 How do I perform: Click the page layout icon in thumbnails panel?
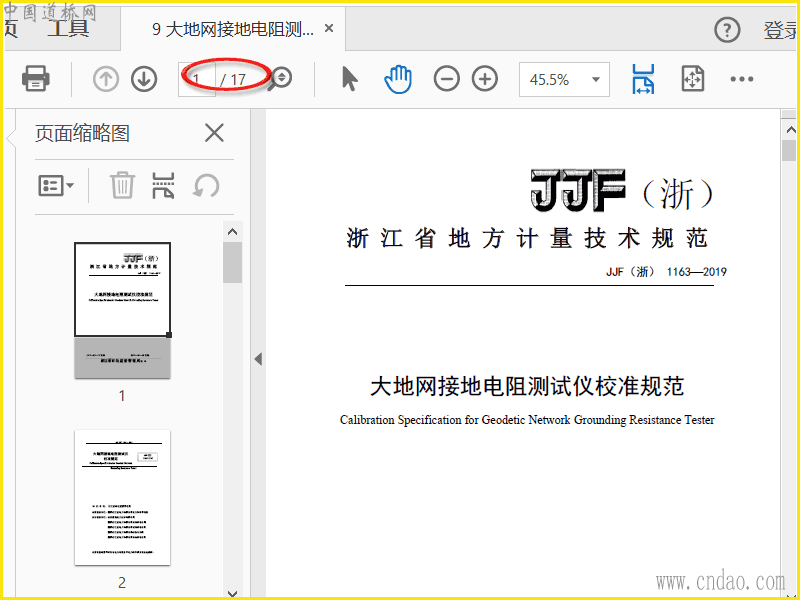pos(163,185)
